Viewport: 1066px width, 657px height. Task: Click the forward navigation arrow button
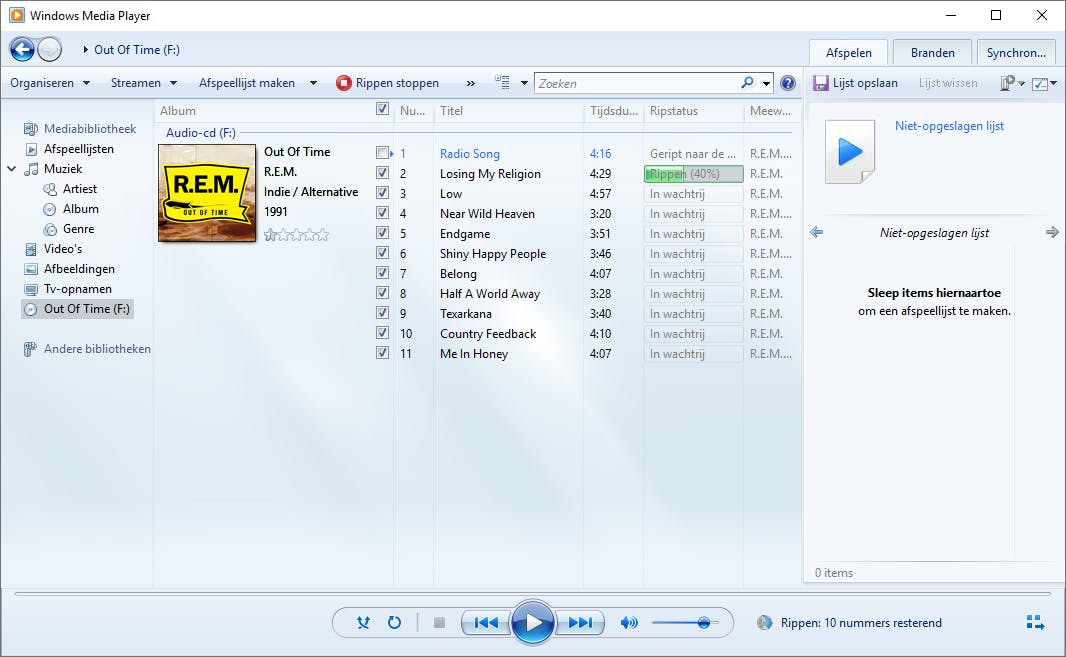[x=50, y=49]
